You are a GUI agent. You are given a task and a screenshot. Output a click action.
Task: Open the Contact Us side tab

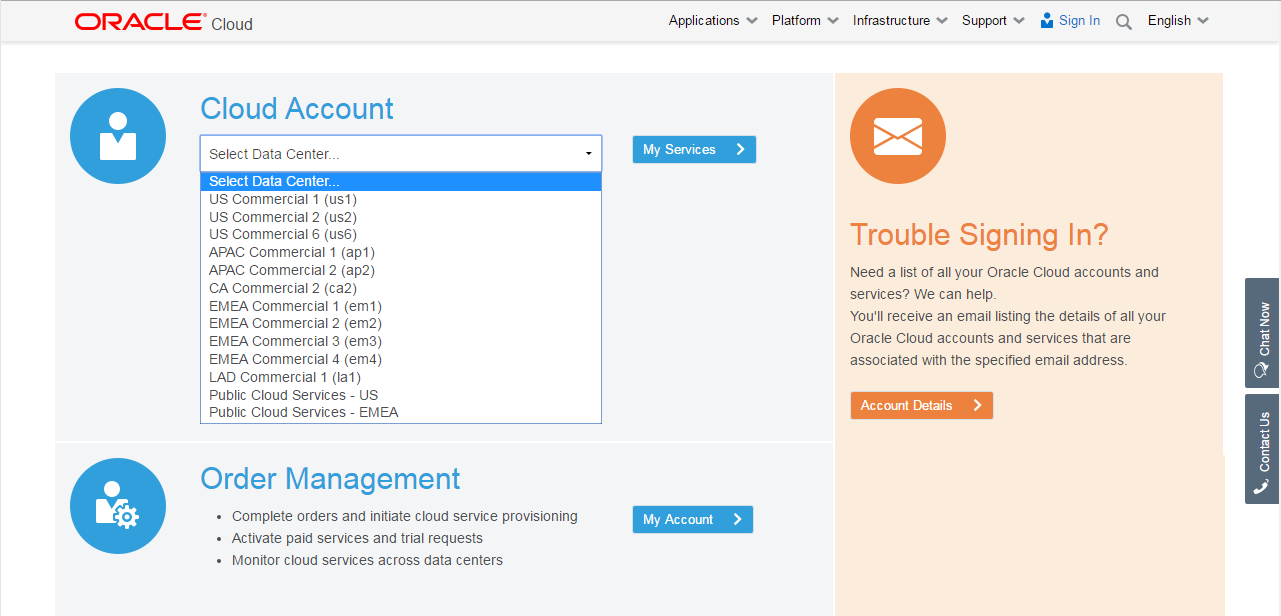pos(1262,449)
